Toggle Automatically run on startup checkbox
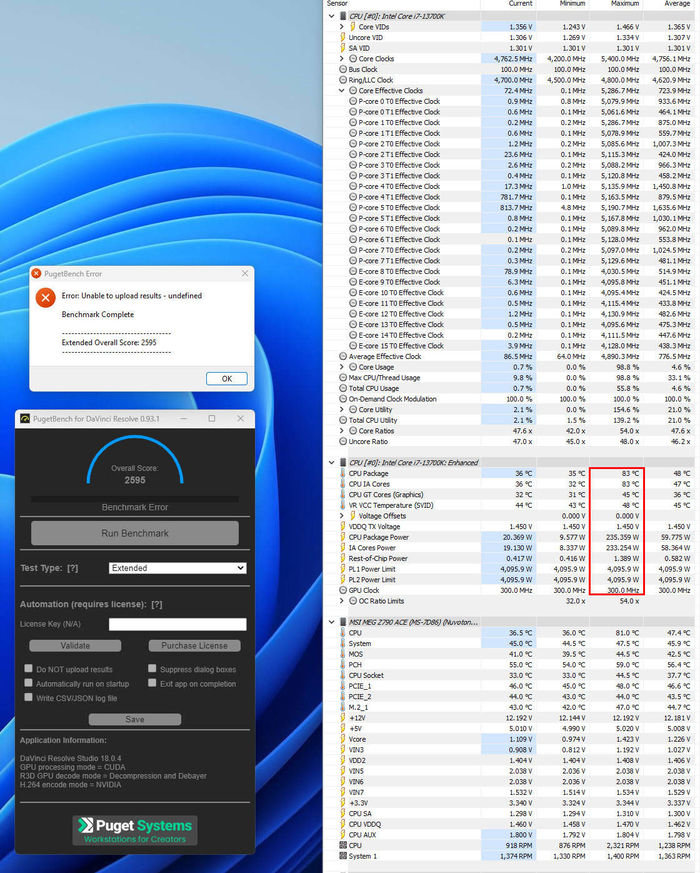This screenshot has height=873, width=700. coord(28,683)
